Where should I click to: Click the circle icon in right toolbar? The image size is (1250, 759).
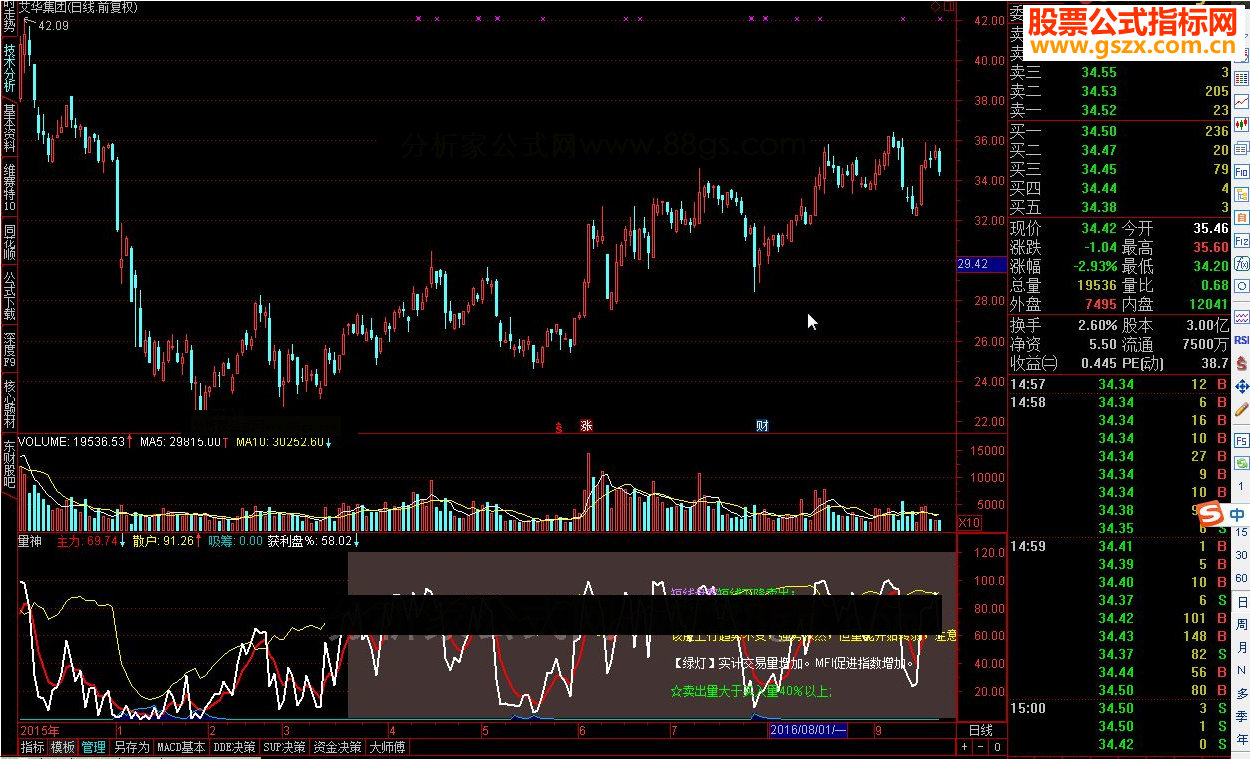(x=1242, y=286)
